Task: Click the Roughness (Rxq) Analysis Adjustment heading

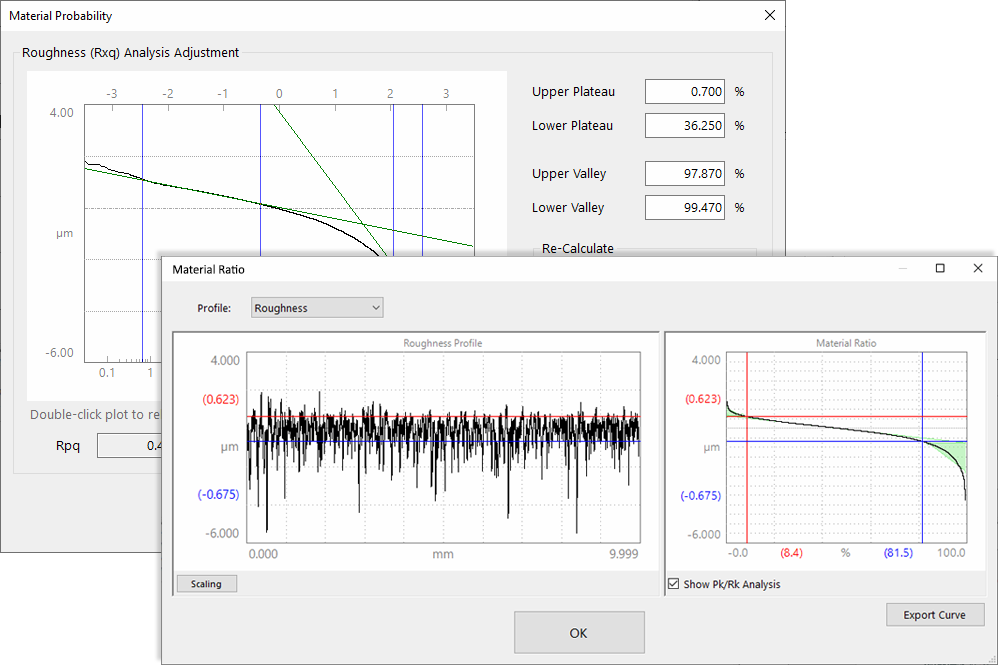Action: click(130, 52)
